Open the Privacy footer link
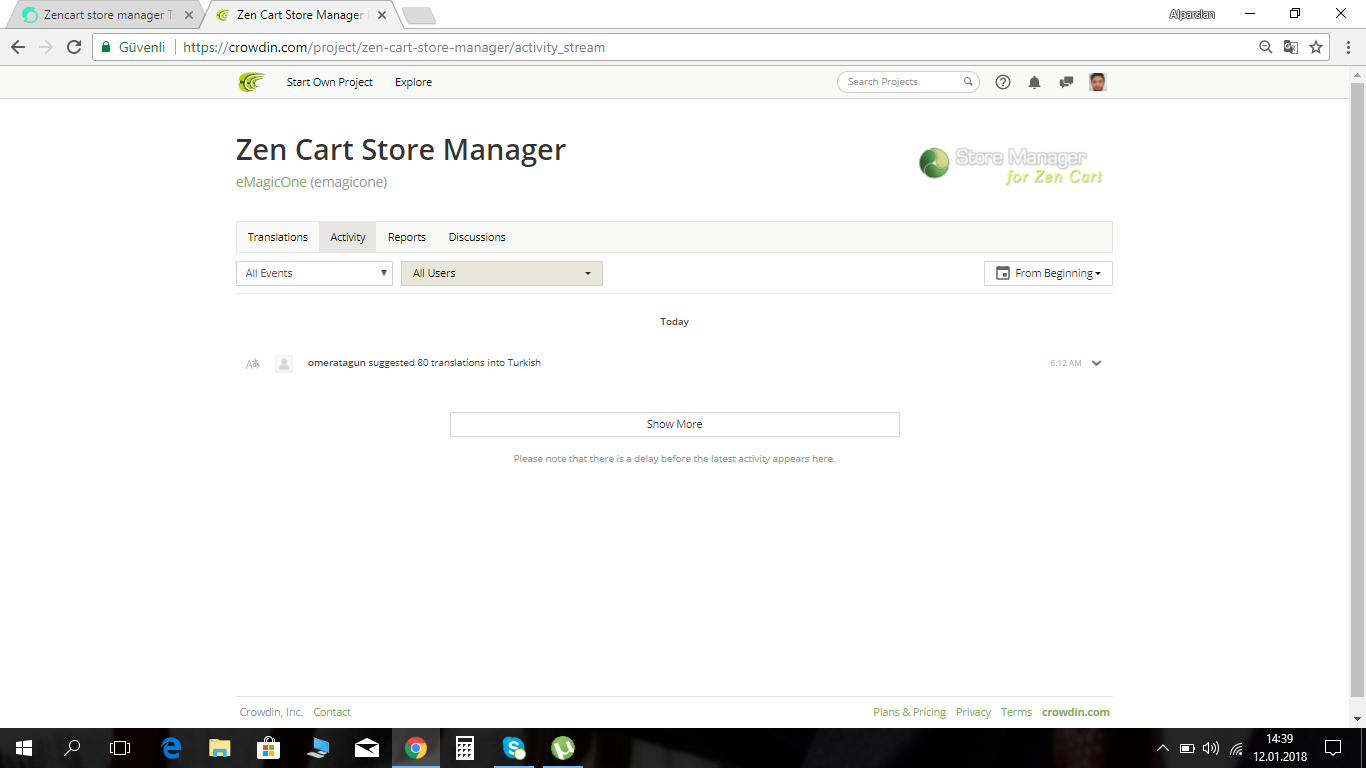This screenshot has height=768, width=1366. 973,712
